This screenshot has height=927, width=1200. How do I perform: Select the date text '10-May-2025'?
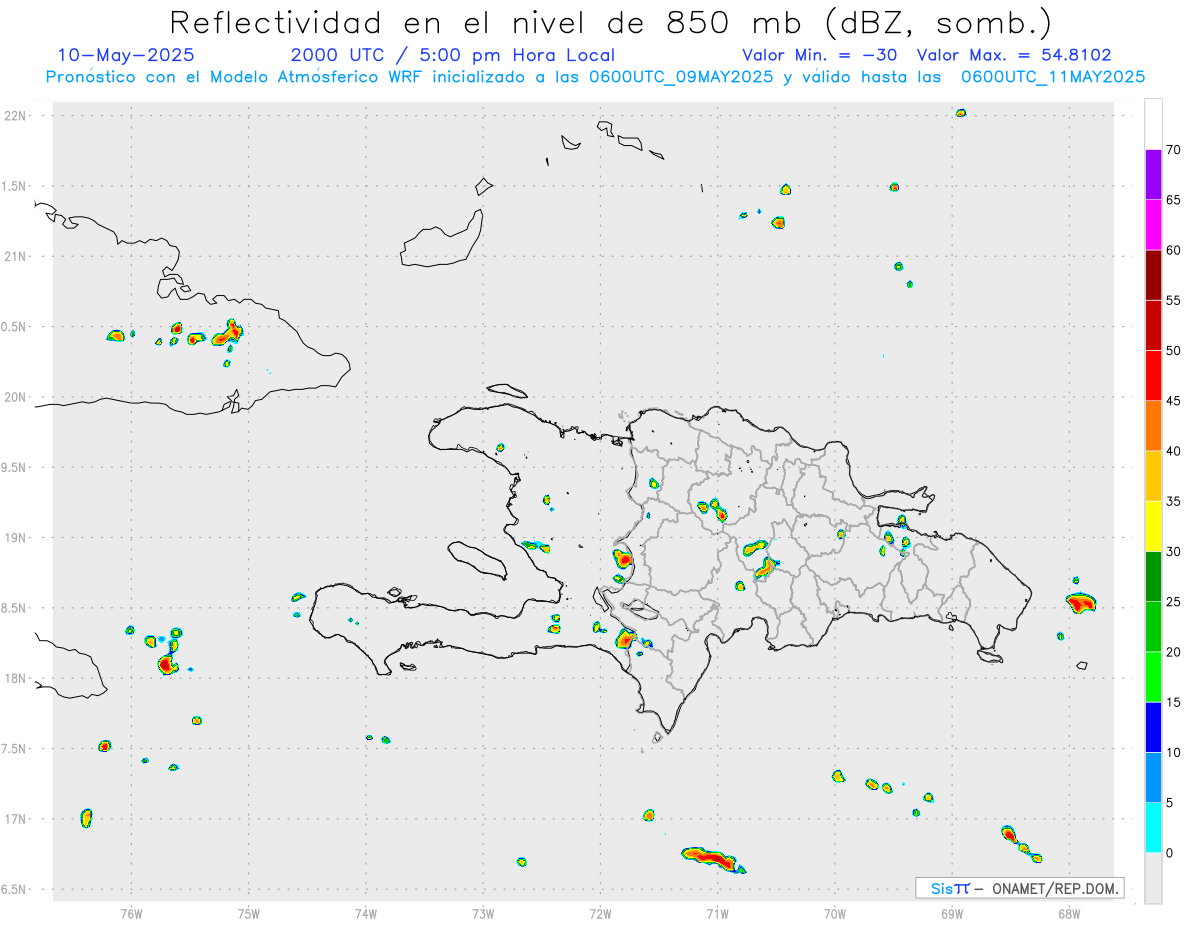click(x=126, y=55)
